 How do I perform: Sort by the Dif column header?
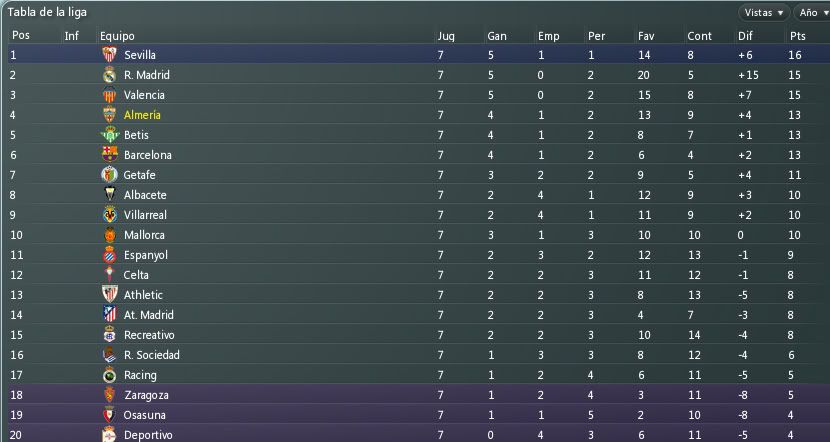(x=745, y=36)
